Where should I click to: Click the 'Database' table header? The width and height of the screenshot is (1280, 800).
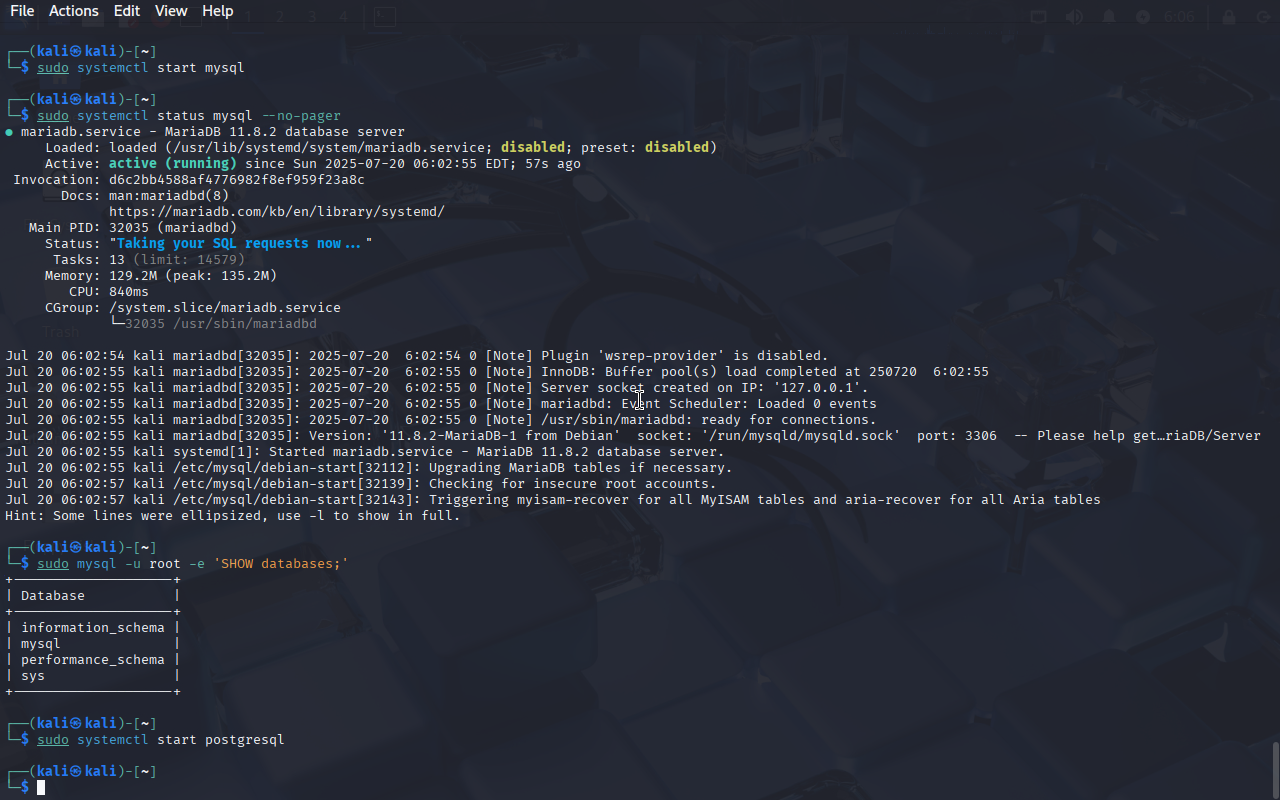pos(53,596)
